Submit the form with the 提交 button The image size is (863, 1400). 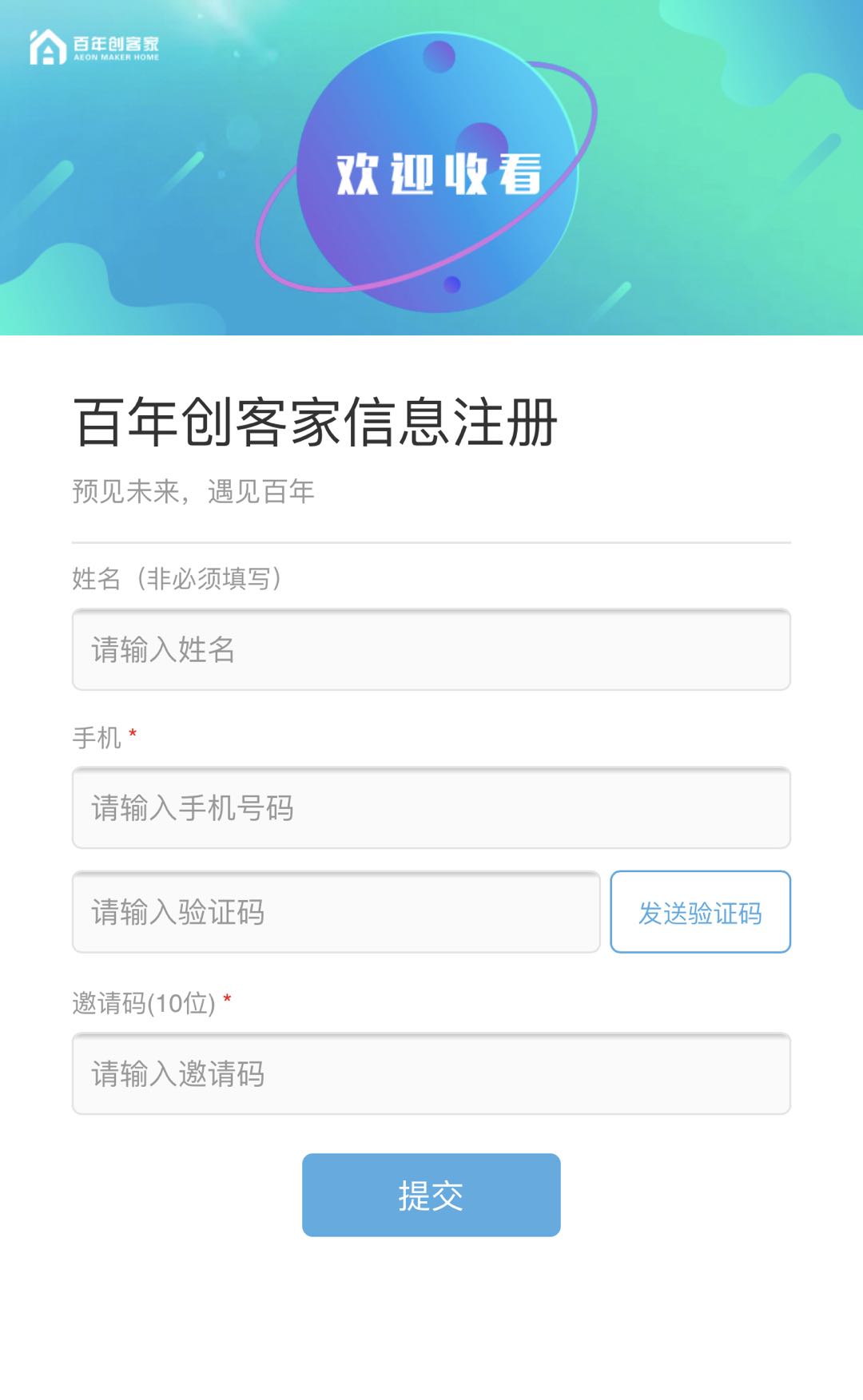tap(431, 1195)
